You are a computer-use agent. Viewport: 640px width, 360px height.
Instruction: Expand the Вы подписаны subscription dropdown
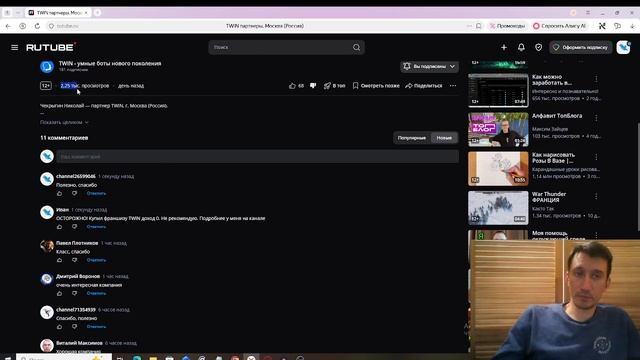click(x=429, y=66)
